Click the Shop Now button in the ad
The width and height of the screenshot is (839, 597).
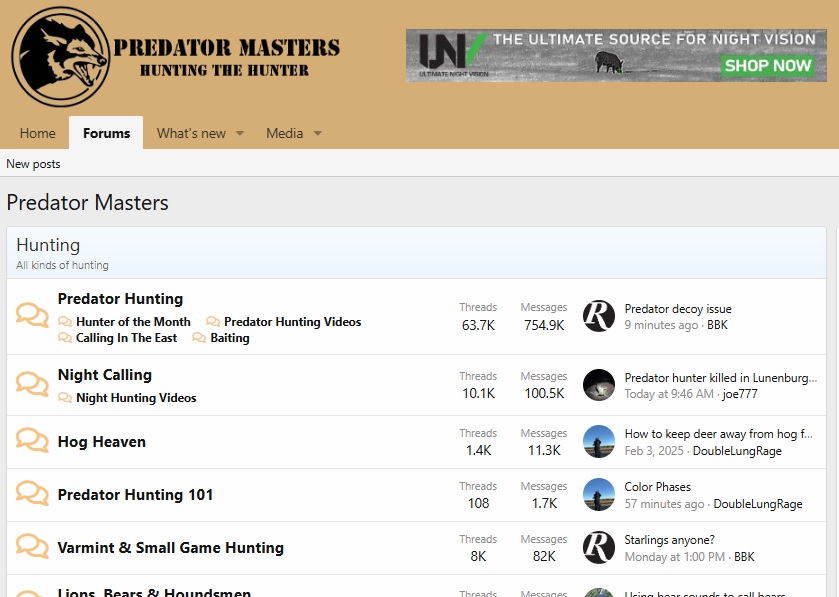click(x=767, y=66)
